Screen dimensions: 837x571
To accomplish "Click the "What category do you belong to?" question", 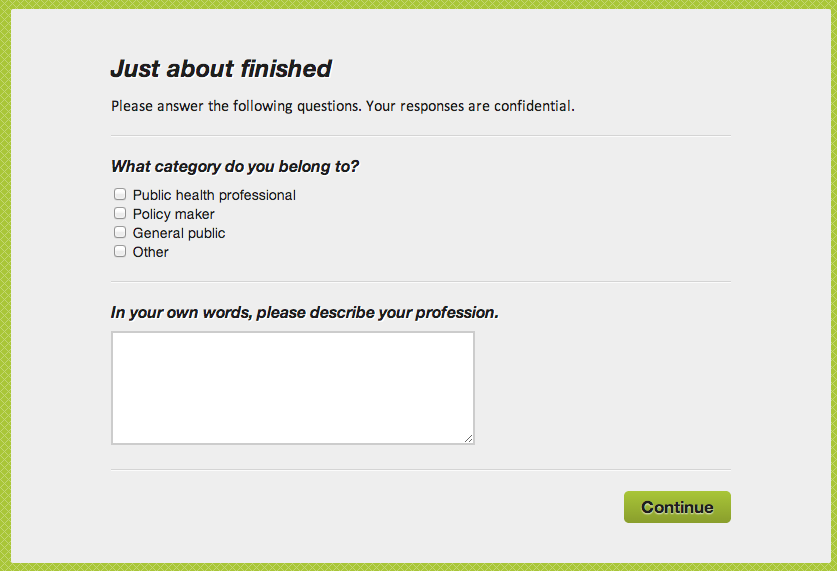I will click(235, 166).
